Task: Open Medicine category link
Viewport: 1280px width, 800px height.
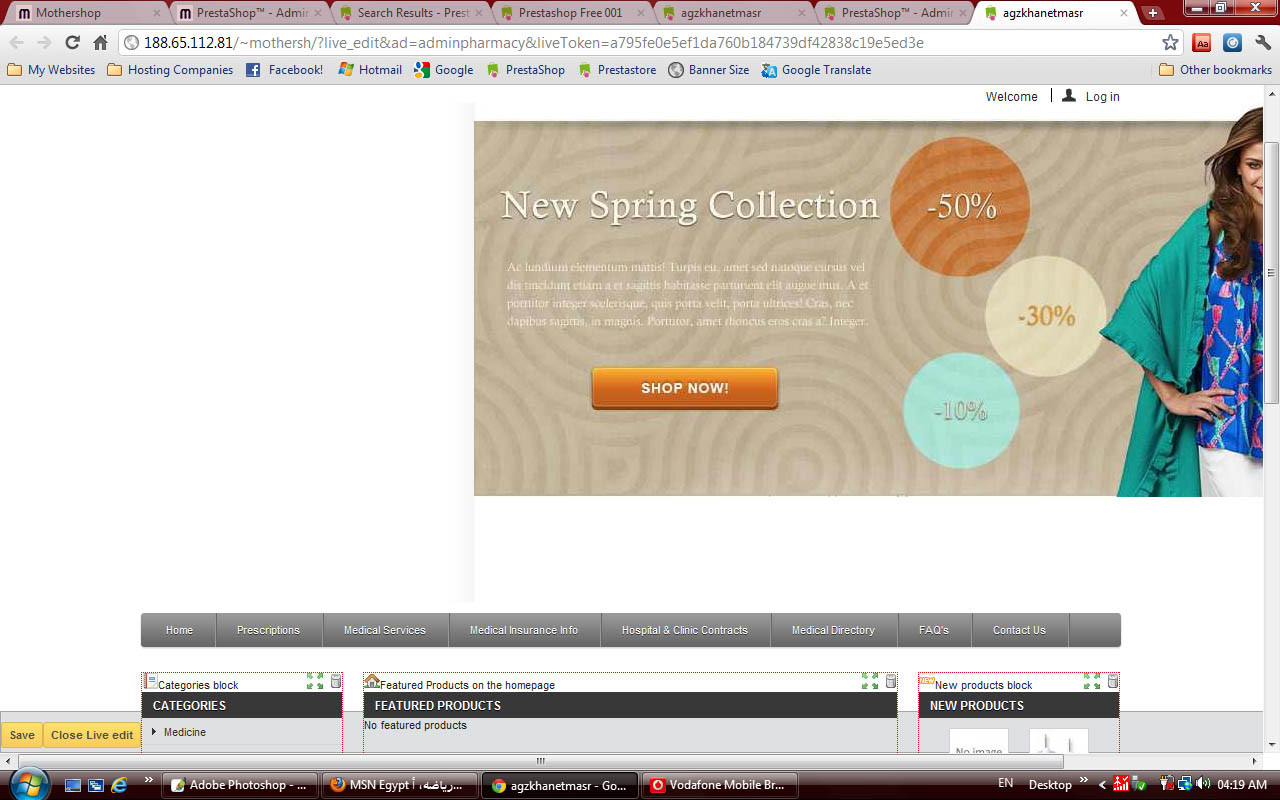Action: 185,732
